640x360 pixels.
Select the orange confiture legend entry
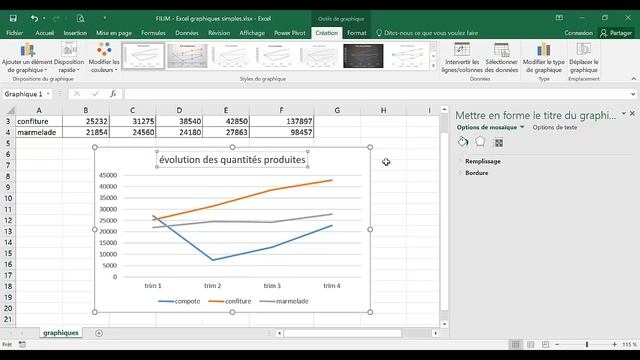tap(230, 301)
